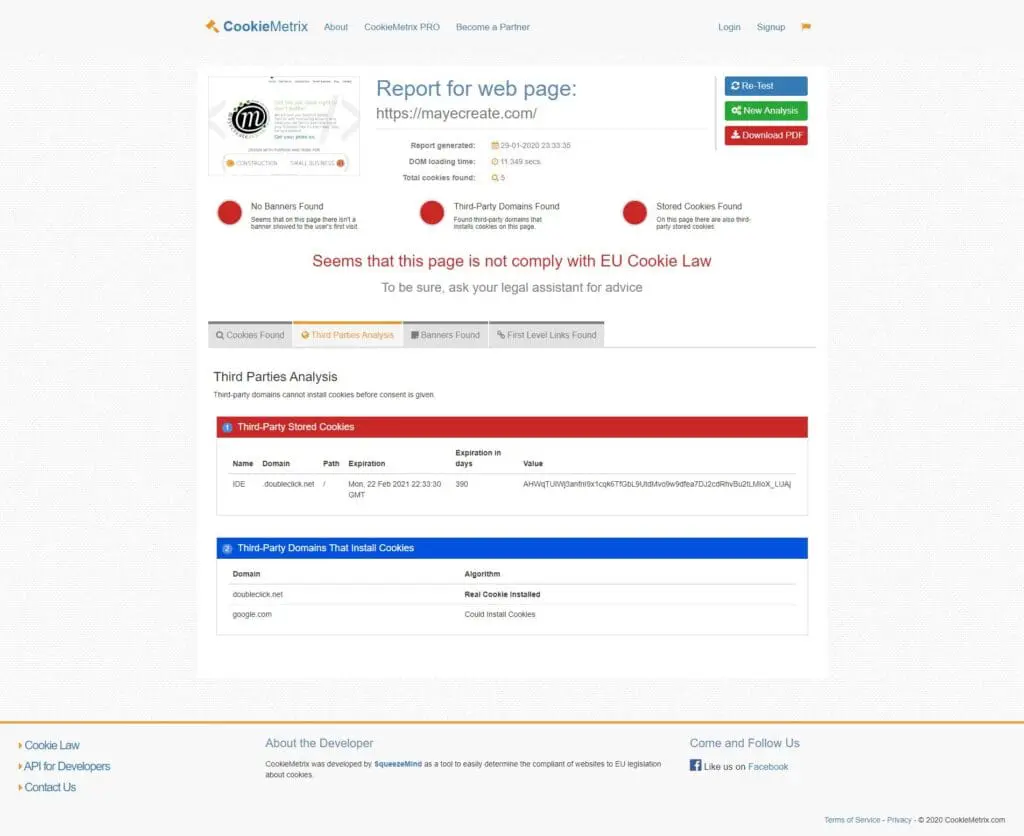Click the red Stored Cookies Found indicator
The width and height of the screenshot is (1024, 836).
(635, 213)
